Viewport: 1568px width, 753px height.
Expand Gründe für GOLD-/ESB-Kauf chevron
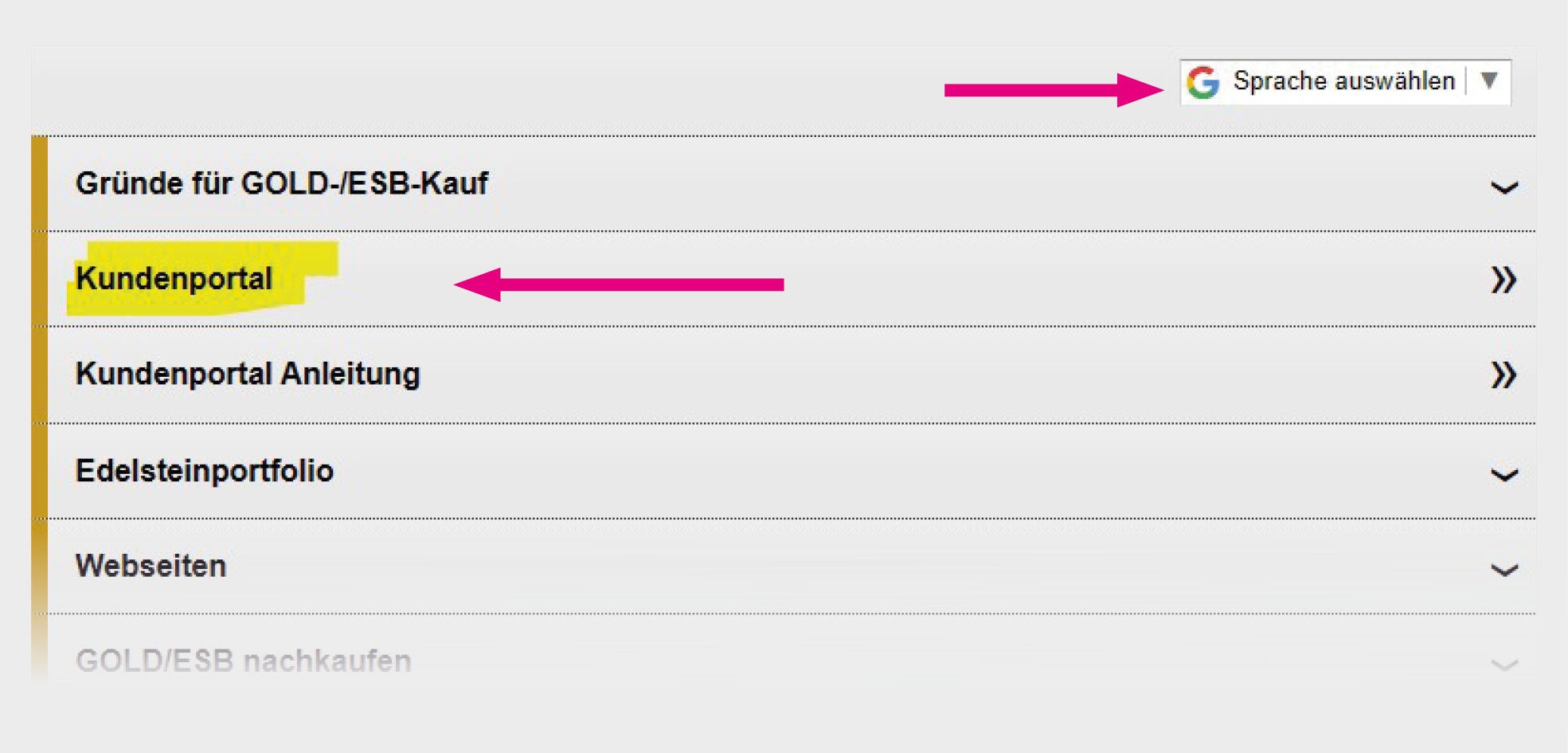pyautogui.click(x=1503, y=188)
